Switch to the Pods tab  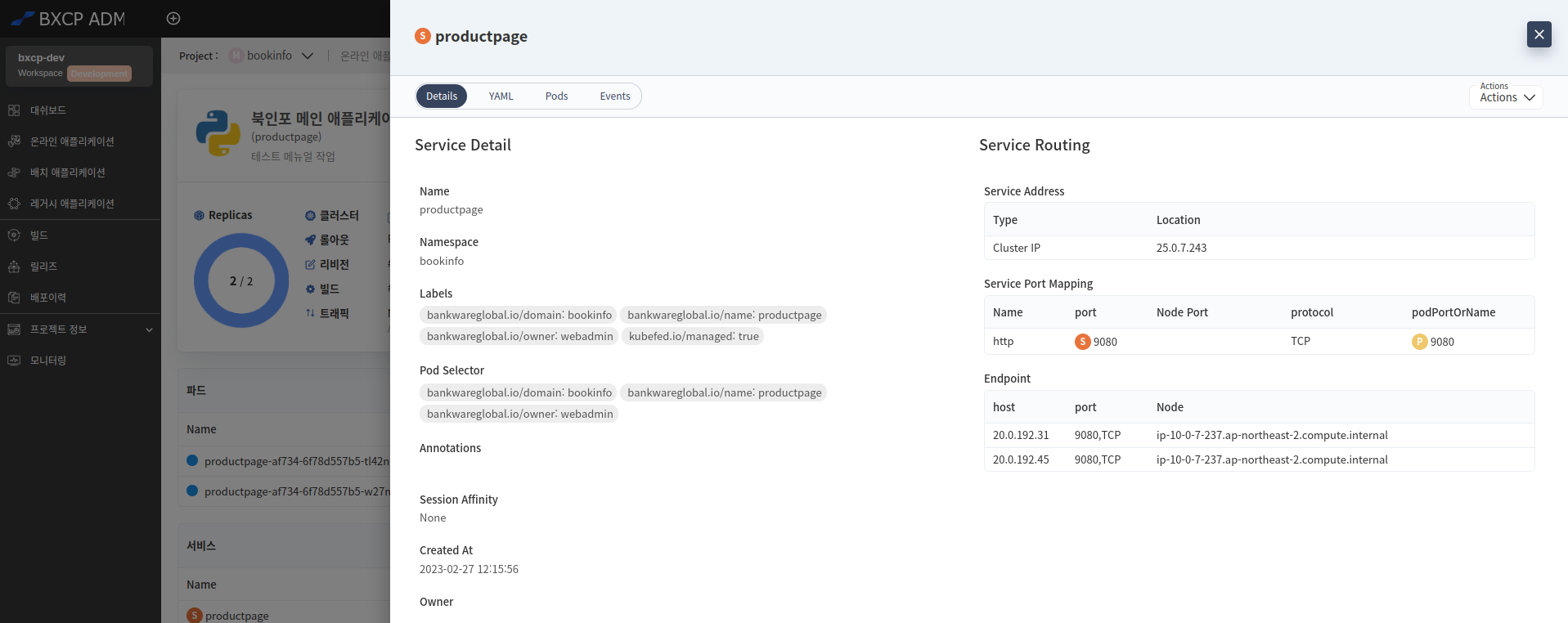click(556, 96)
